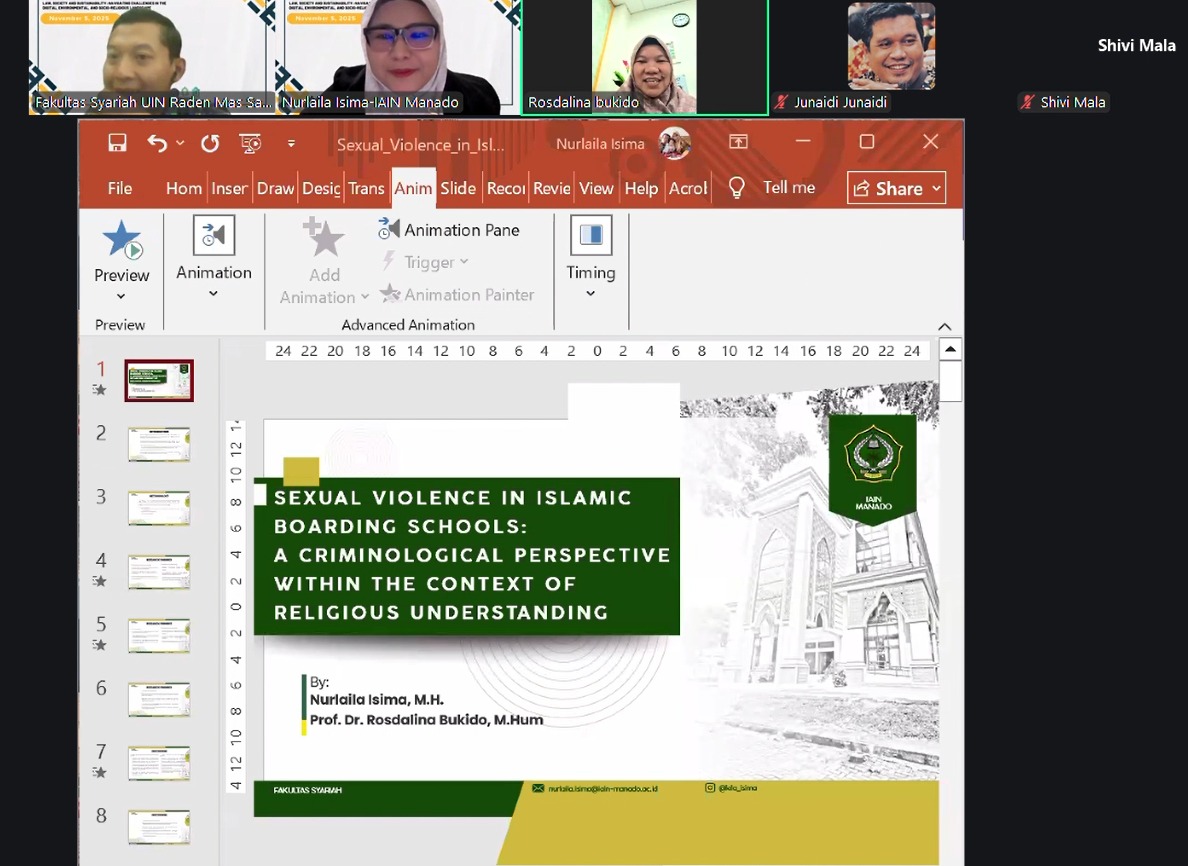Click the Nurlaila Isima account avatar
This screenshot has width=1188, height=866.
coord(674,143)
